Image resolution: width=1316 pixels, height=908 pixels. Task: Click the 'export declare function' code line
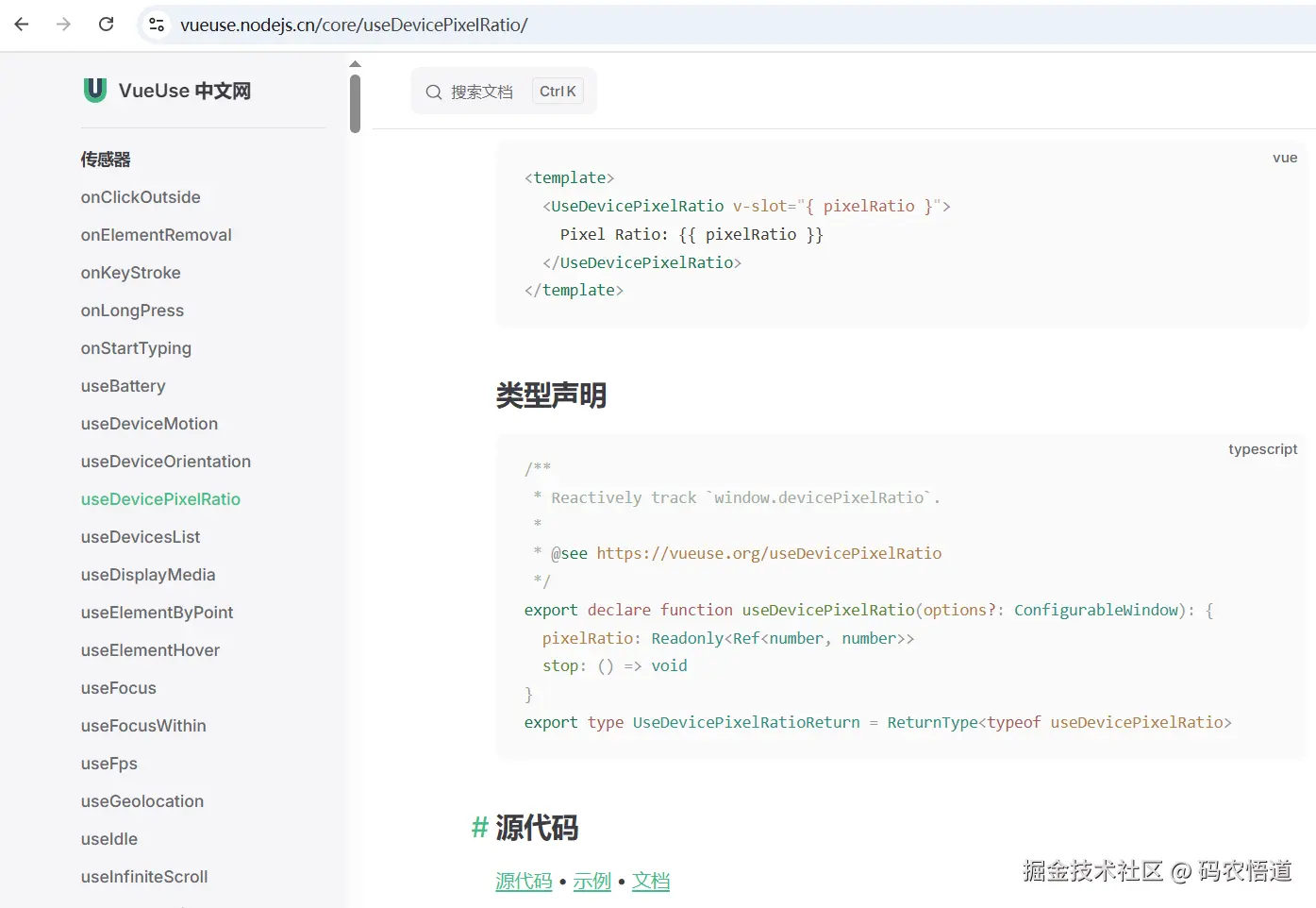tap(869, 610)
